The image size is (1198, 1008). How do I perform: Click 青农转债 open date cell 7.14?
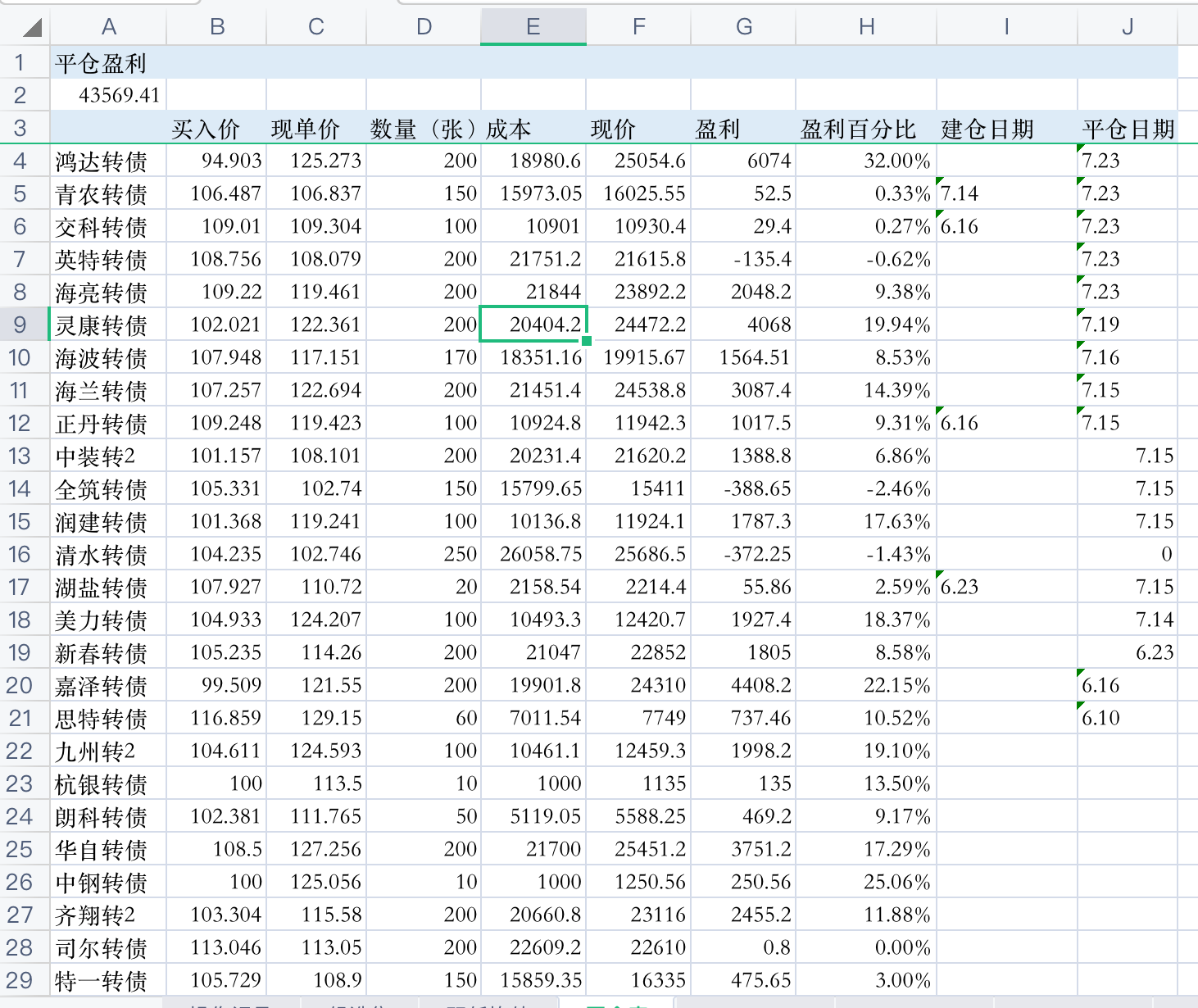(1006, 193)
